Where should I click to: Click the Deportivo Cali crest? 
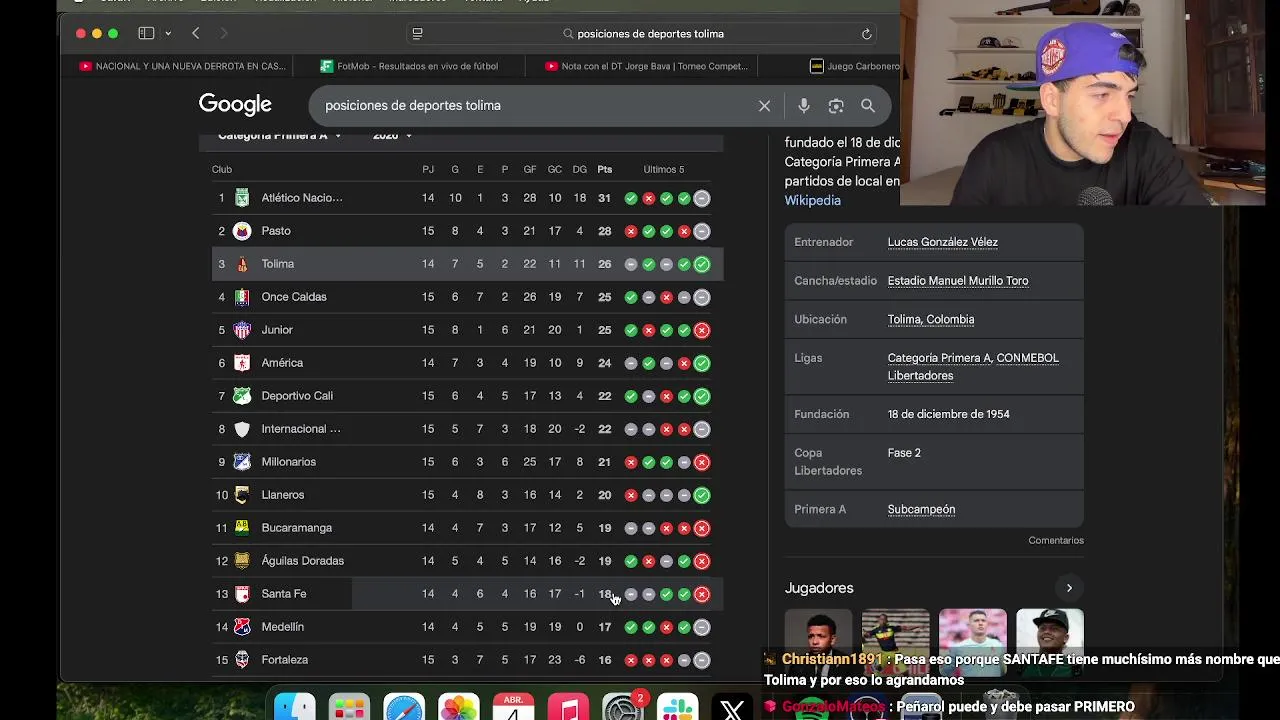point(242,396)
